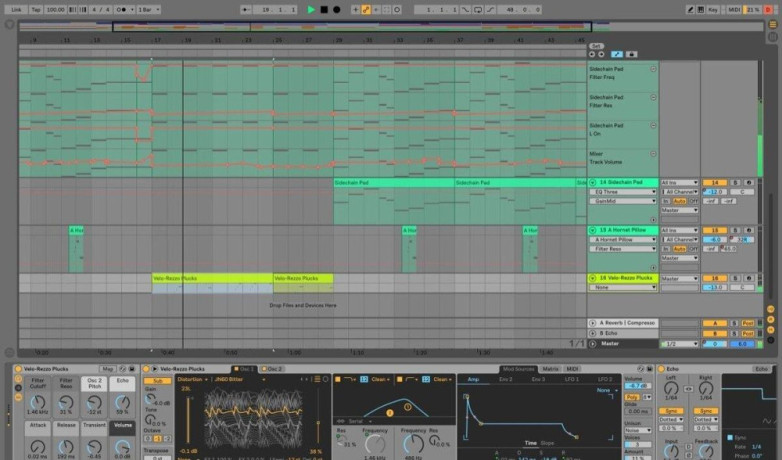Image resolution: width=782 pixels, height=460 pixels.
Task: Arm recording on 15 A Hornet Pillow
Action: pos(748,230)
